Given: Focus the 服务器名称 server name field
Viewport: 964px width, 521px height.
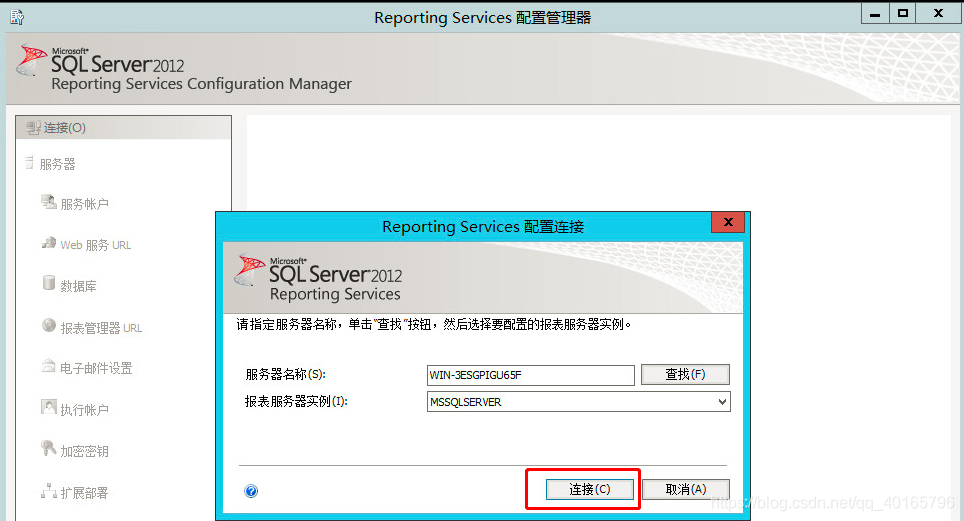Looking at the screenshot, I should click(531, 375).
